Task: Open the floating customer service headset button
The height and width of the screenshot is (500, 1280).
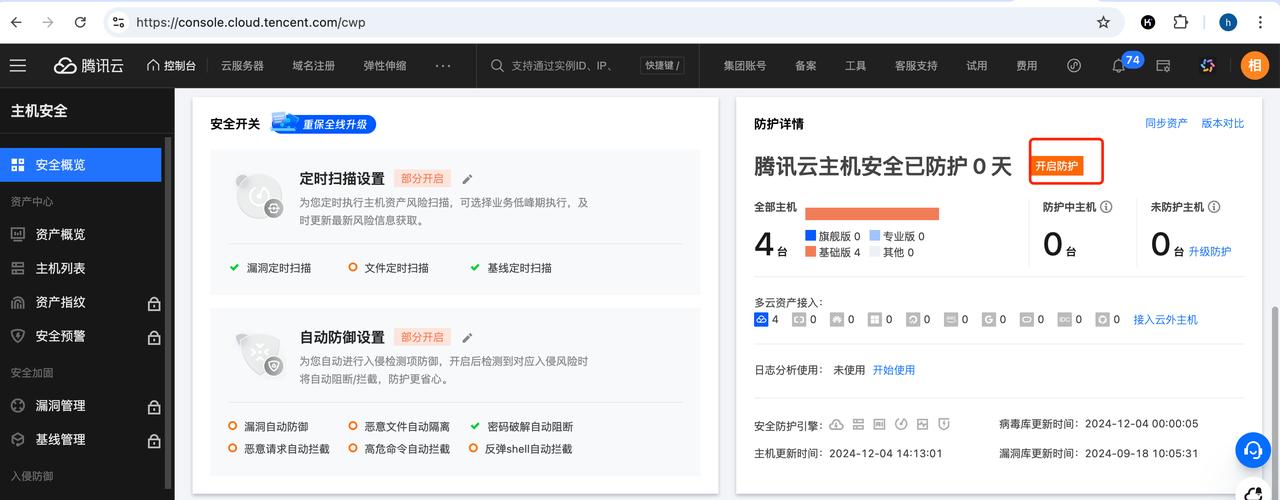Action: pos(1252,449)
